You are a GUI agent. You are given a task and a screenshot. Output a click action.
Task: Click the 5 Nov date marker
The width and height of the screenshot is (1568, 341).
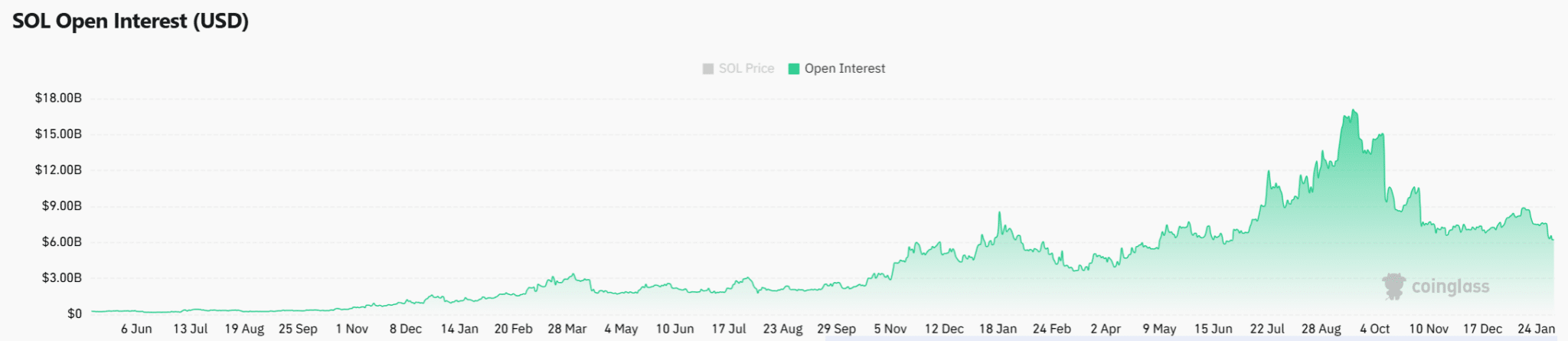point(890,330)
